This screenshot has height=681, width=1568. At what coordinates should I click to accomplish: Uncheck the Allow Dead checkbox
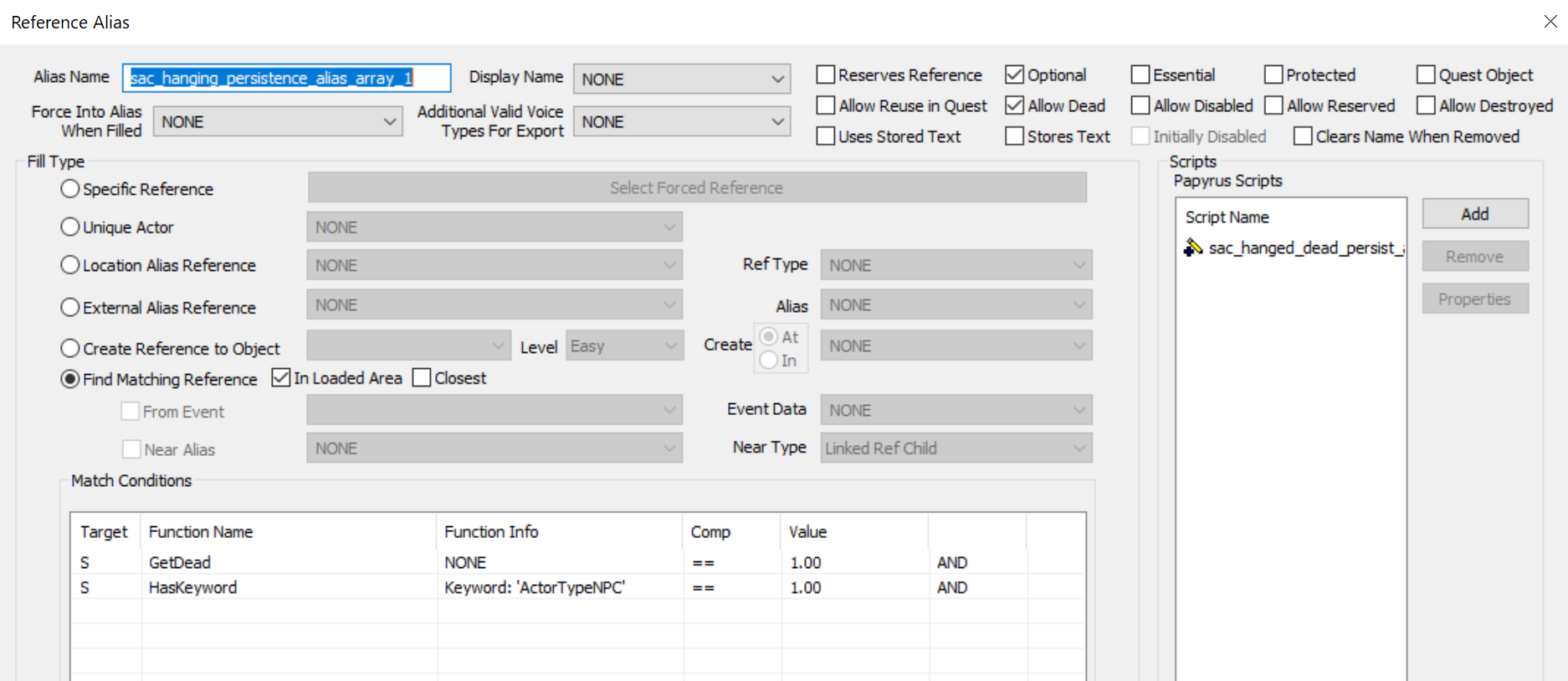[x=1014, y=105]
